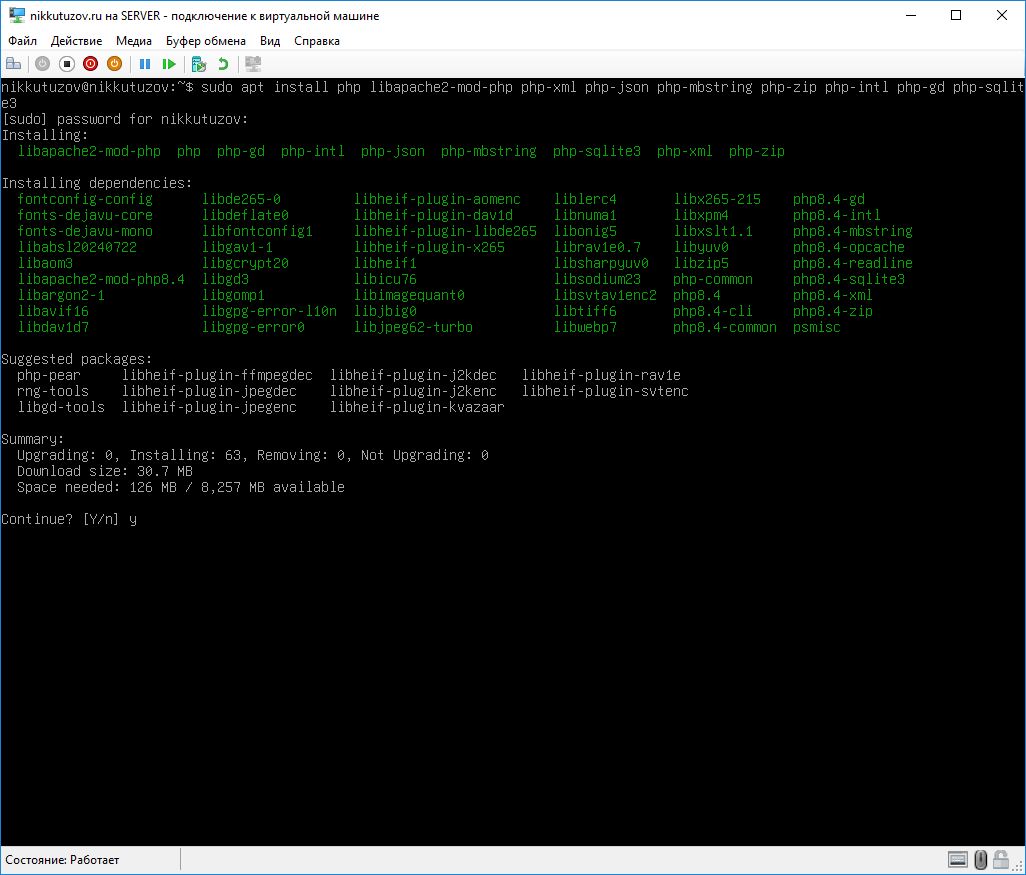
Task: Pause the virtual machine
Action: [x=145, y=64]
